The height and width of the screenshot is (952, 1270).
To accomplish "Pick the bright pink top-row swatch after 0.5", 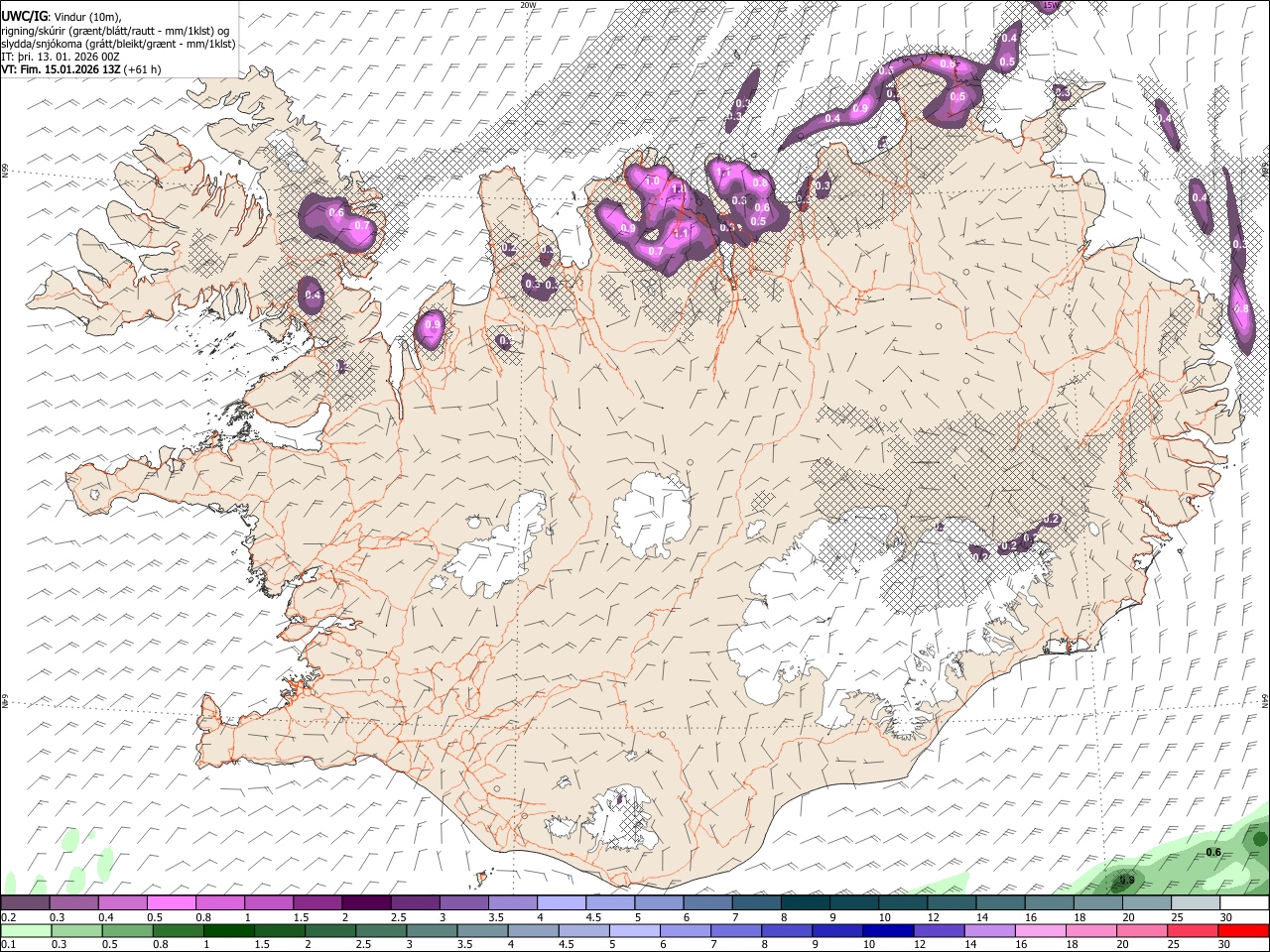I will (x=172, y=902).
